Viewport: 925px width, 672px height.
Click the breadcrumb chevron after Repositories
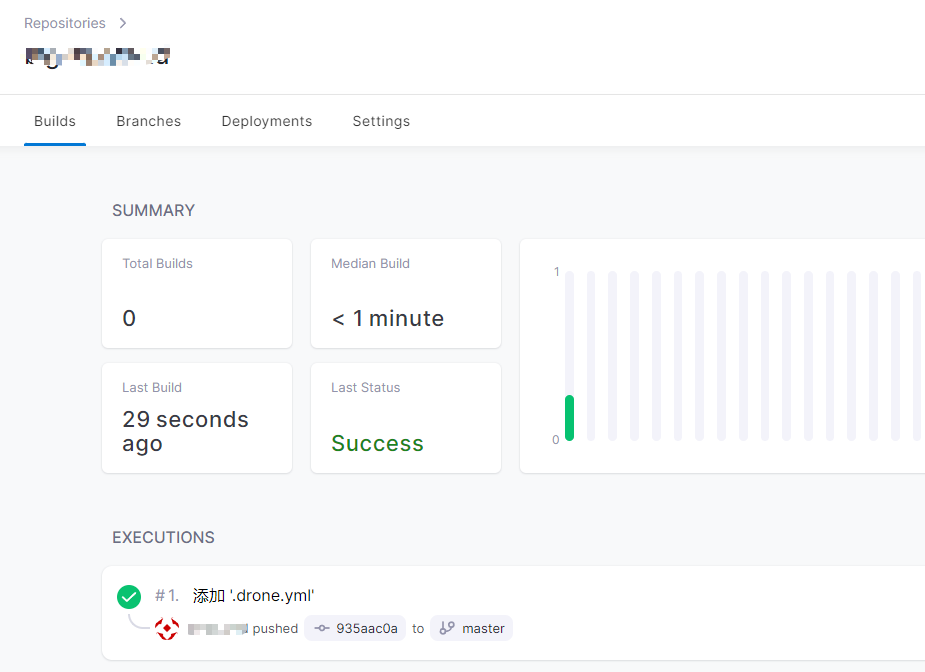pos(123,23)
